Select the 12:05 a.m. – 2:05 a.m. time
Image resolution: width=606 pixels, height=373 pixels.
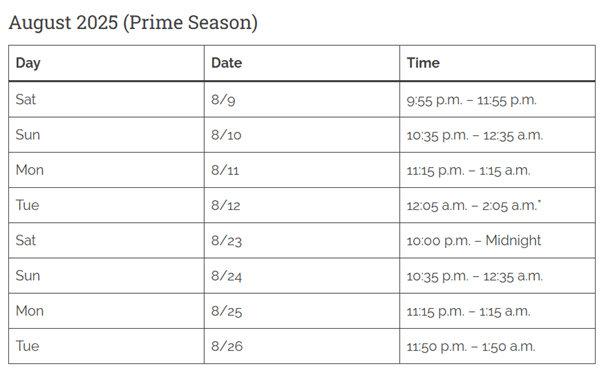tap(473, 205)
